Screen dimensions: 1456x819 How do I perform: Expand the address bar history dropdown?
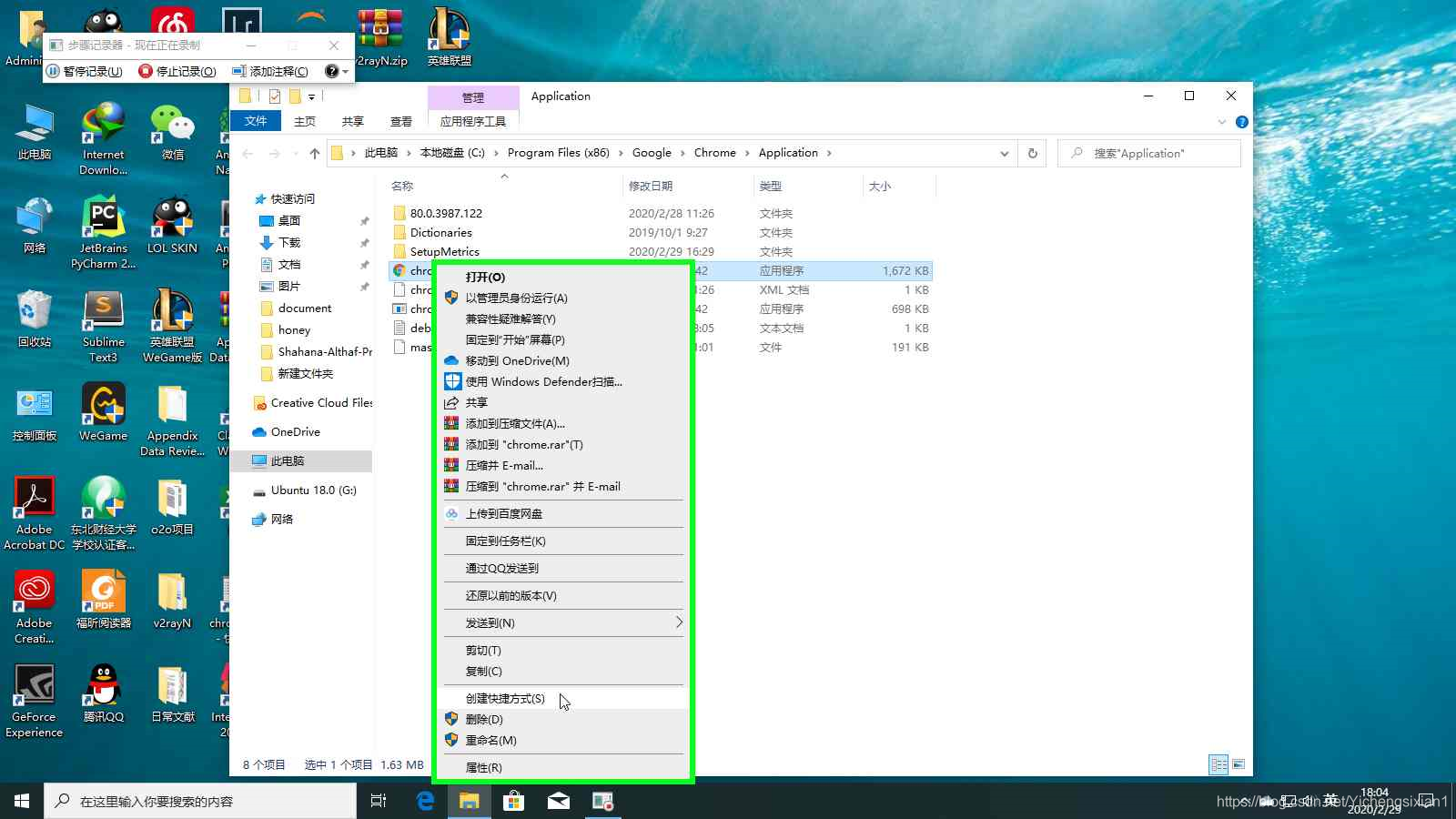pos(1004,153)
